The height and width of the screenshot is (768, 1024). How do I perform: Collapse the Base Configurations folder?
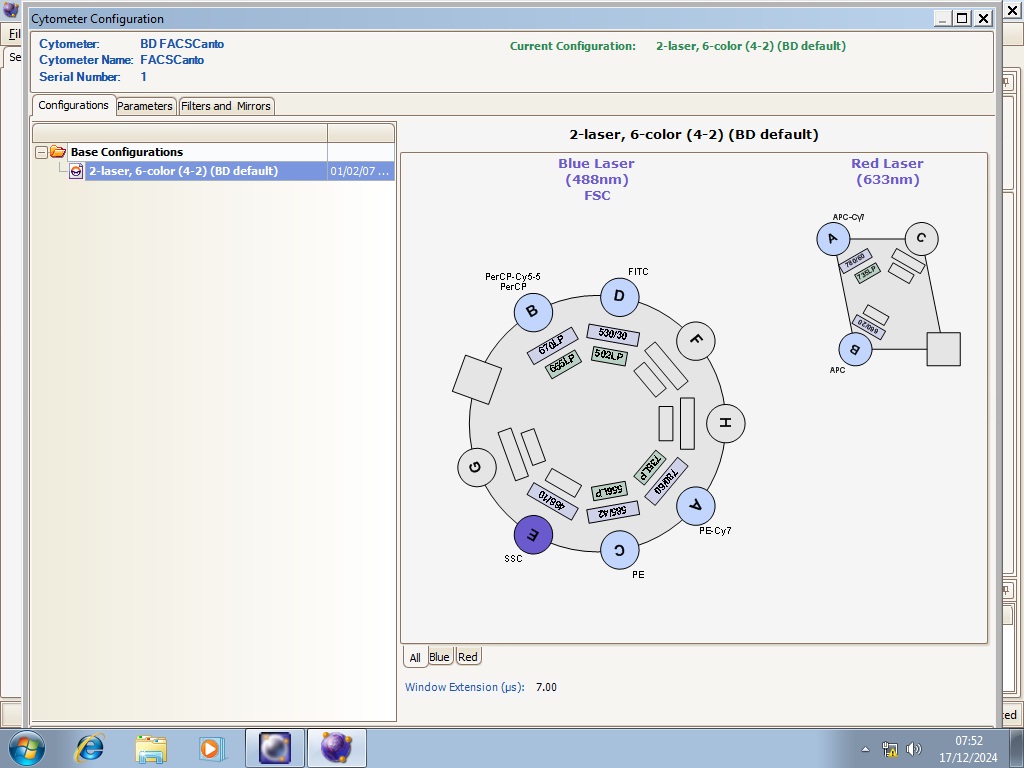(x=41, y=152)
